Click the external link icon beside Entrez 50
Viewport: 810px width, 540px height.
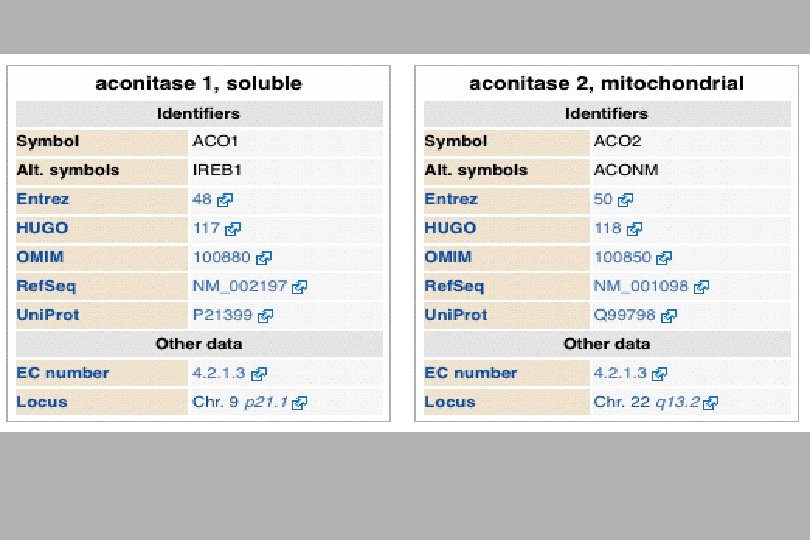click(626, 199)
